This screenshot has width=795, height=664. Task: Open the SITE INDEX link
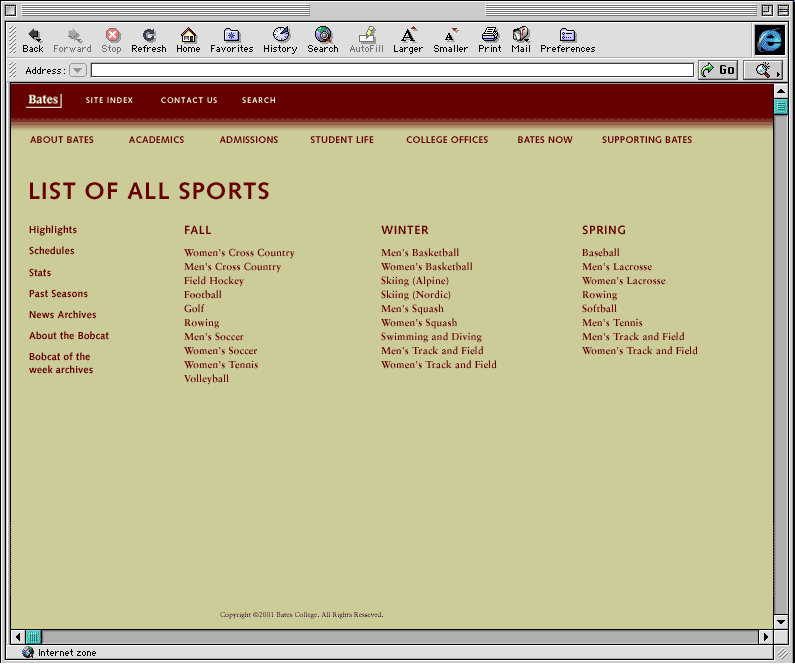(109, 100)
